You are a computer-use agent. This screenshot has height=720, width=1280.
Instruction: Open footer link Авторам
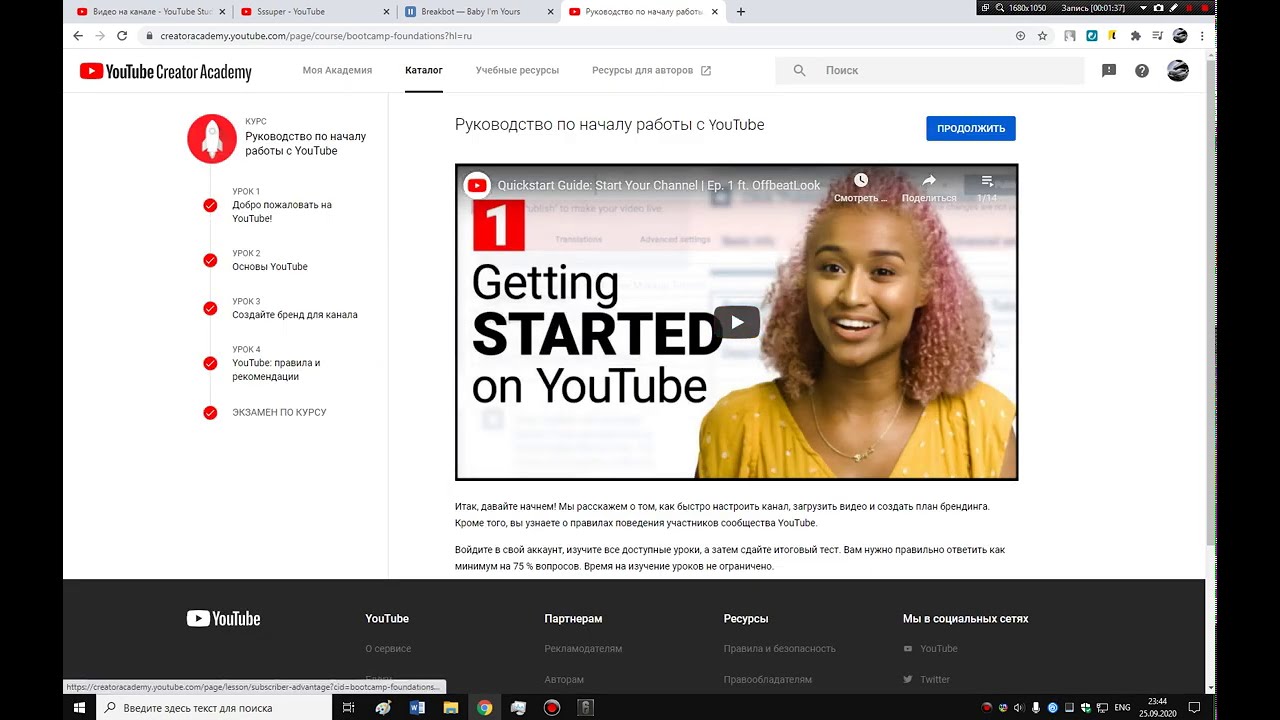(564, 680)
